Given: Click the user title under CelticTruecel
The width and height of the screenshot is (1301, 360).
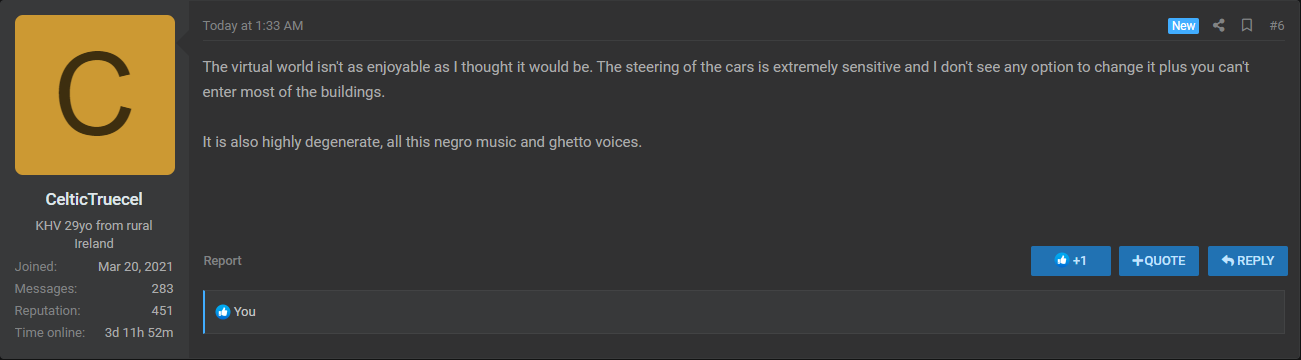Looking at the screenshot, I should [94, 235].
